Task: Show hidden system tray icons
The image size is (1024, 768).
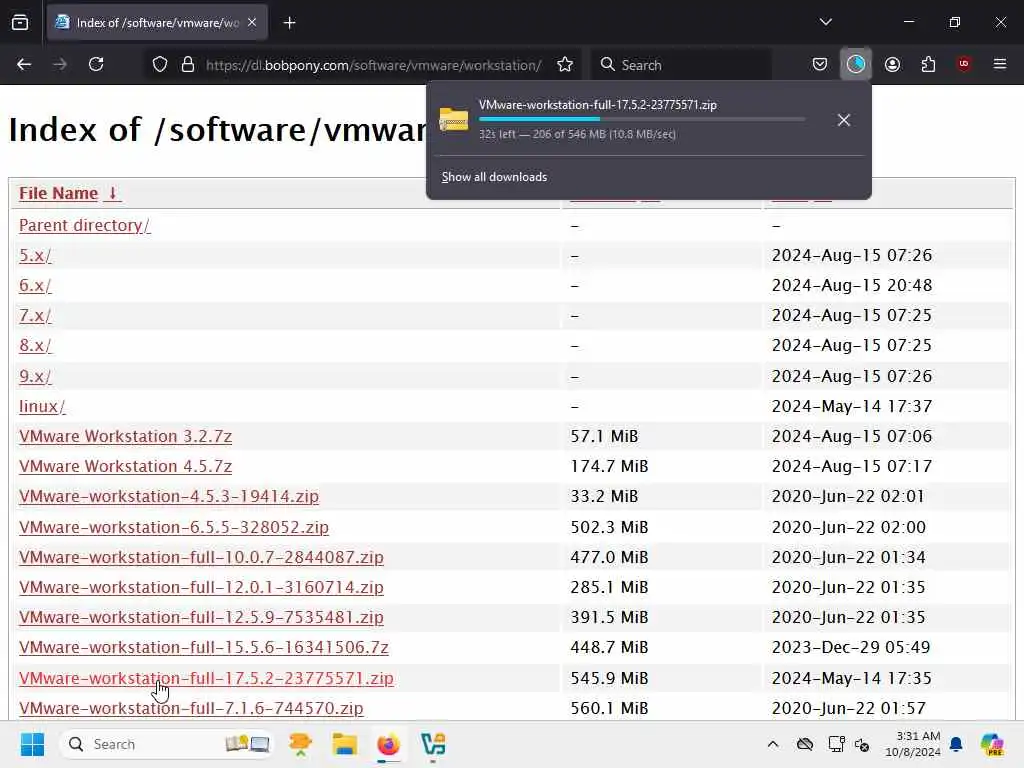Action: point(773,744)
